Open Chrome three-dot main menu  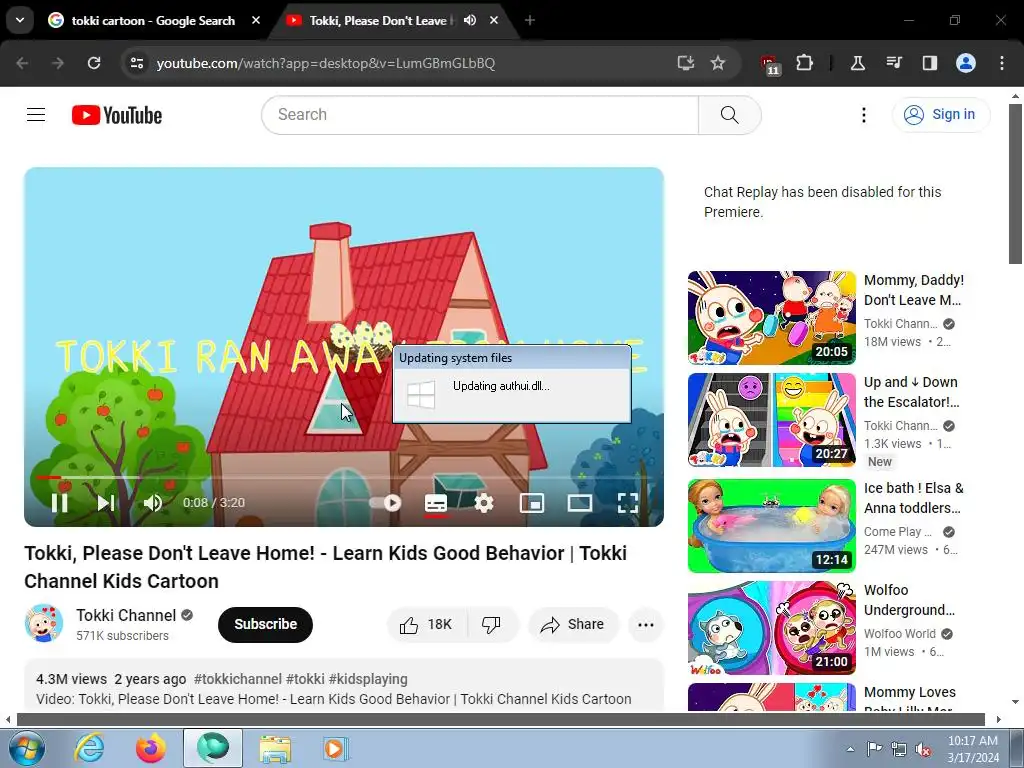coord(1002,63)
